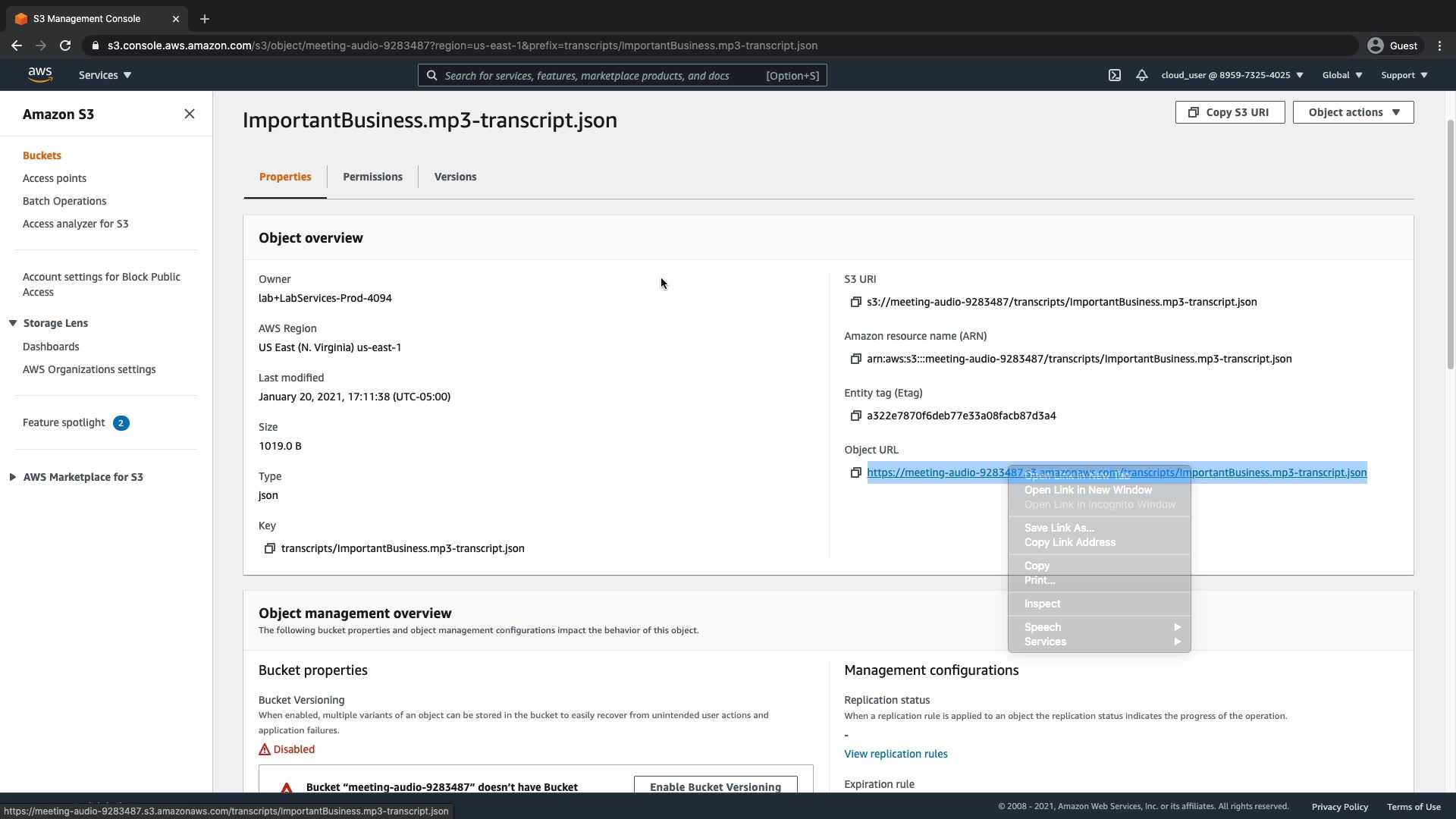Collapse the Storage Lens section

point(13,323)
